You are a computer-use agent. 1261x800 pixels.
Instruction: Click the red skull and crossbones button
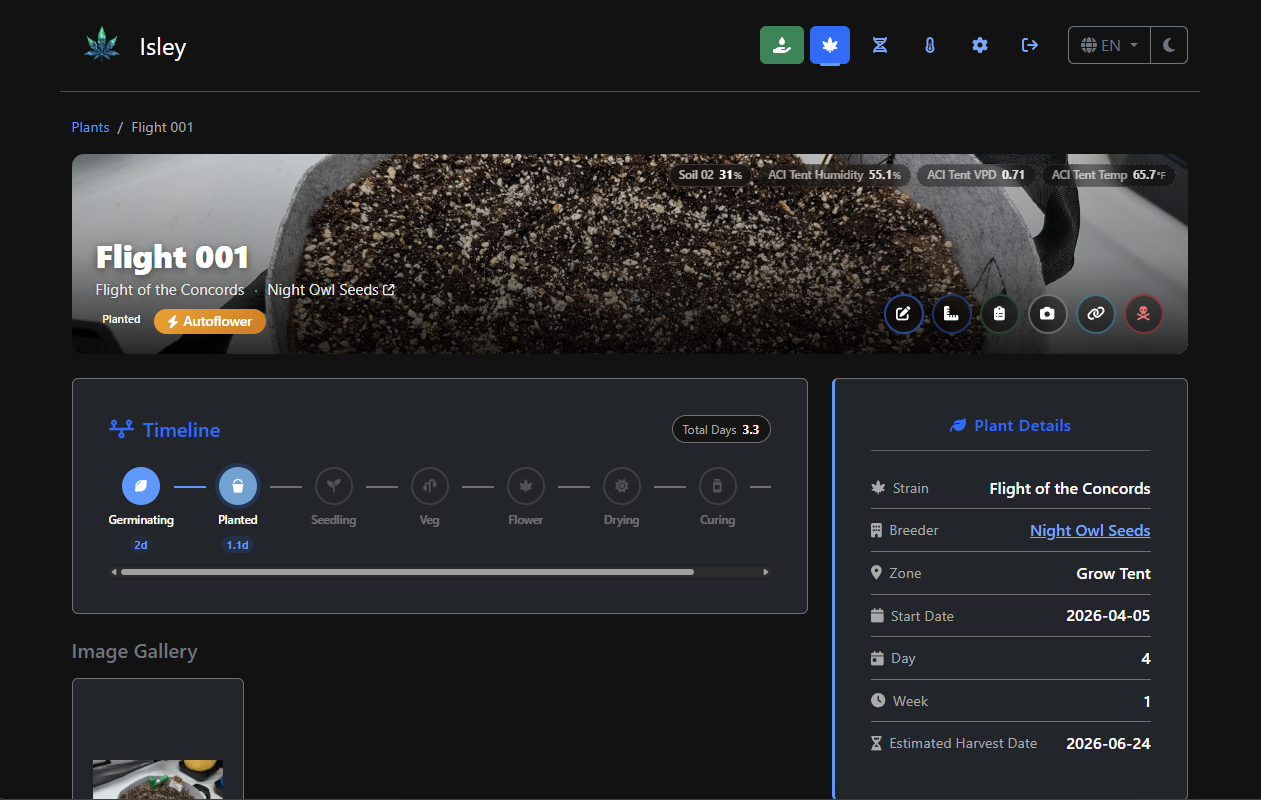click(x=1143, y=314)
